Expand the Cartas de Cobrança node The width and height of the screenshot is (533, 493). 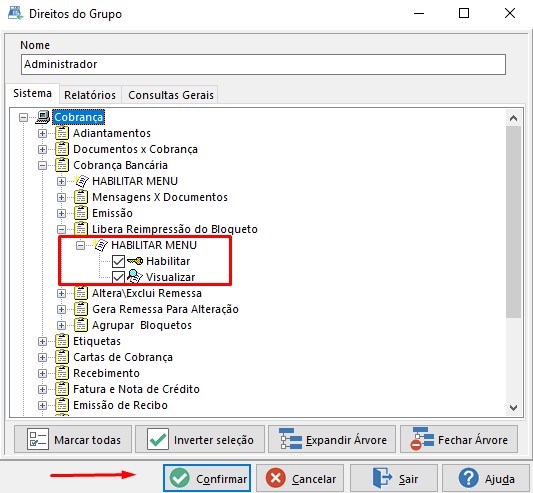coord(42,357)
